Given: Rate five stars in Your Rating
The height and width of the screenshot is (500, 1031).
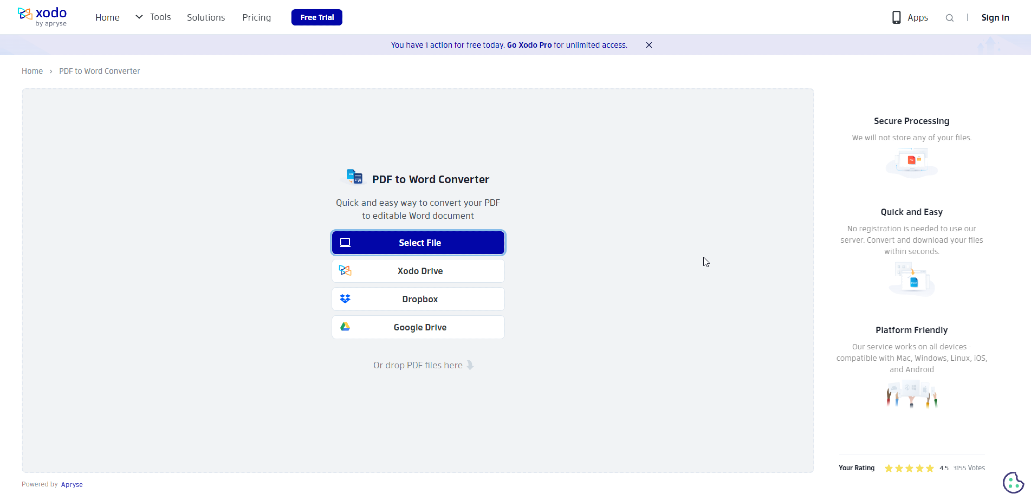Looking at the screenshot, I should [930, 468].
